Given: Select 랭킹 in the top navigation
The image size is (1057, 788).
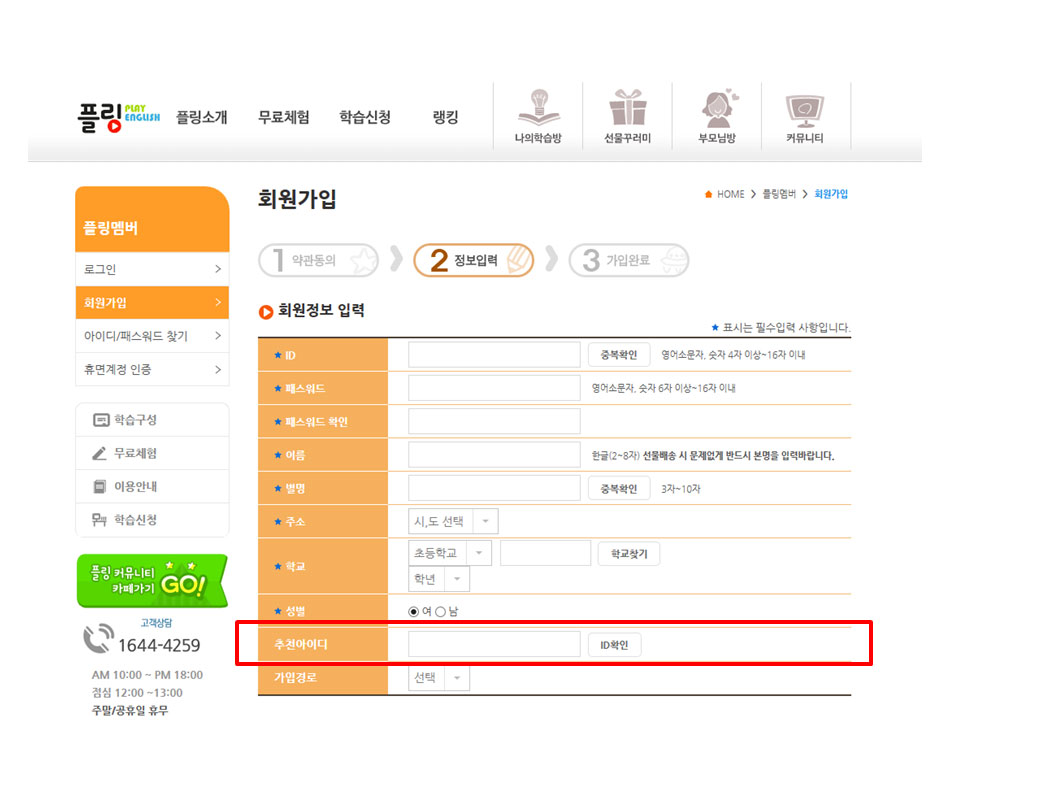Looking at the screenshot, I should (445, 117).
